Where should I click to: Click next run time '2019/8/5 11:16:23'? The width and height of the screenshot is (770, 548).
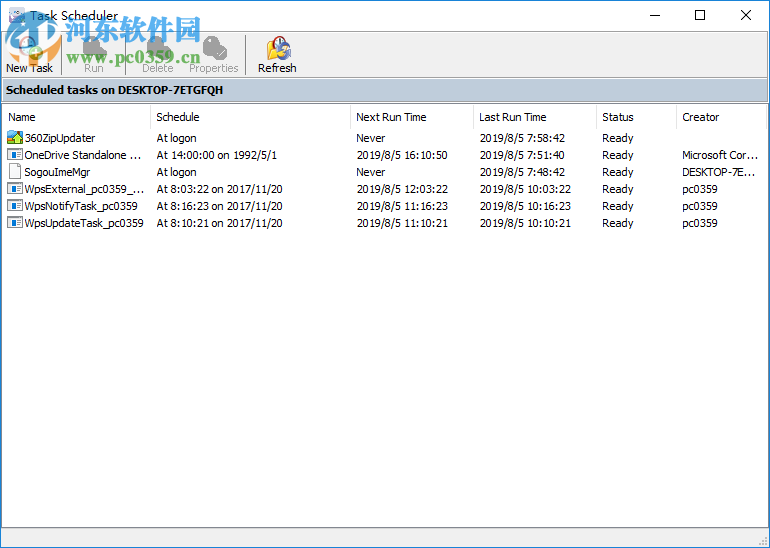[402, 206]
